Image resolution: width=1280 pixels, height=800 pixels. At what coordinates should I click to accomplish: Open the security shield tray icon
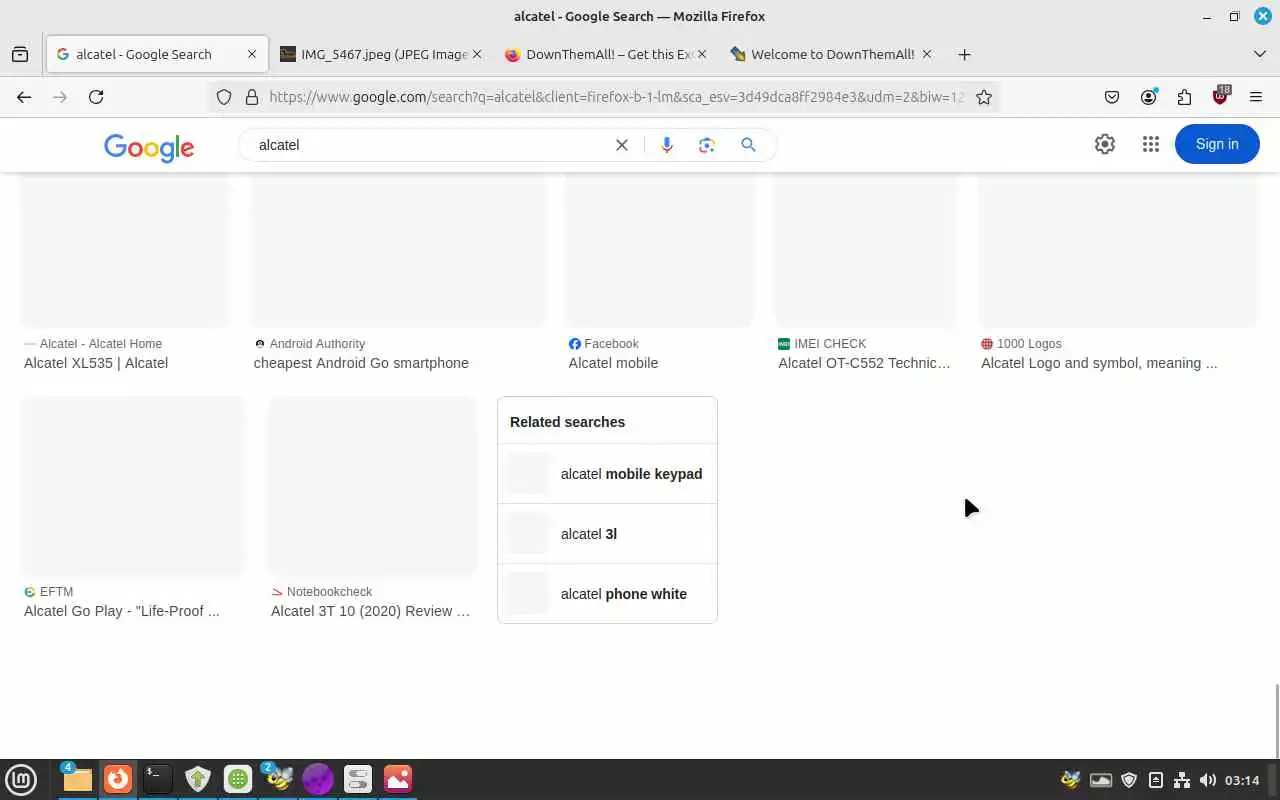coord(1129,780)
